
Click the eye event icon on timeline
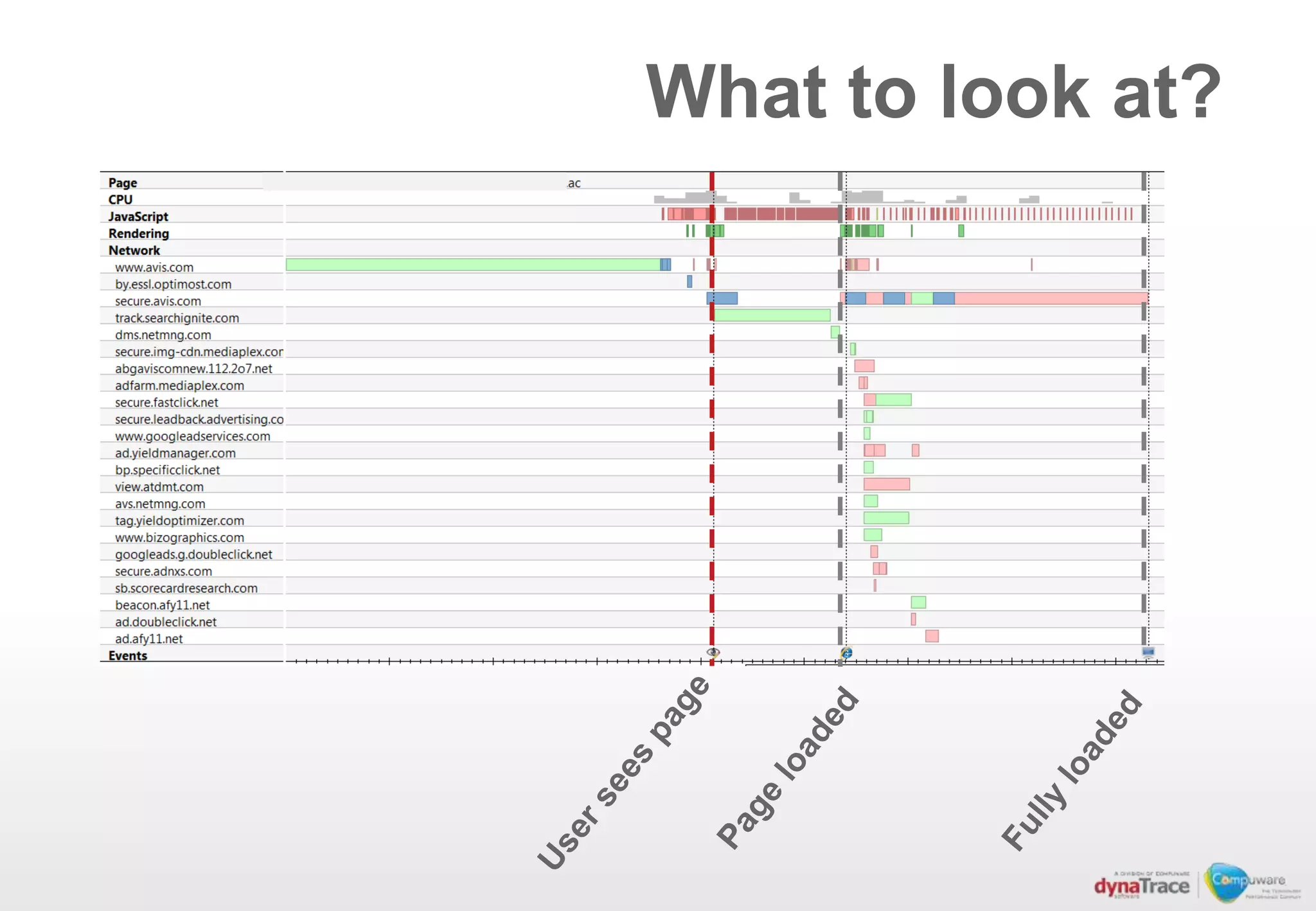tap(713, 652)
